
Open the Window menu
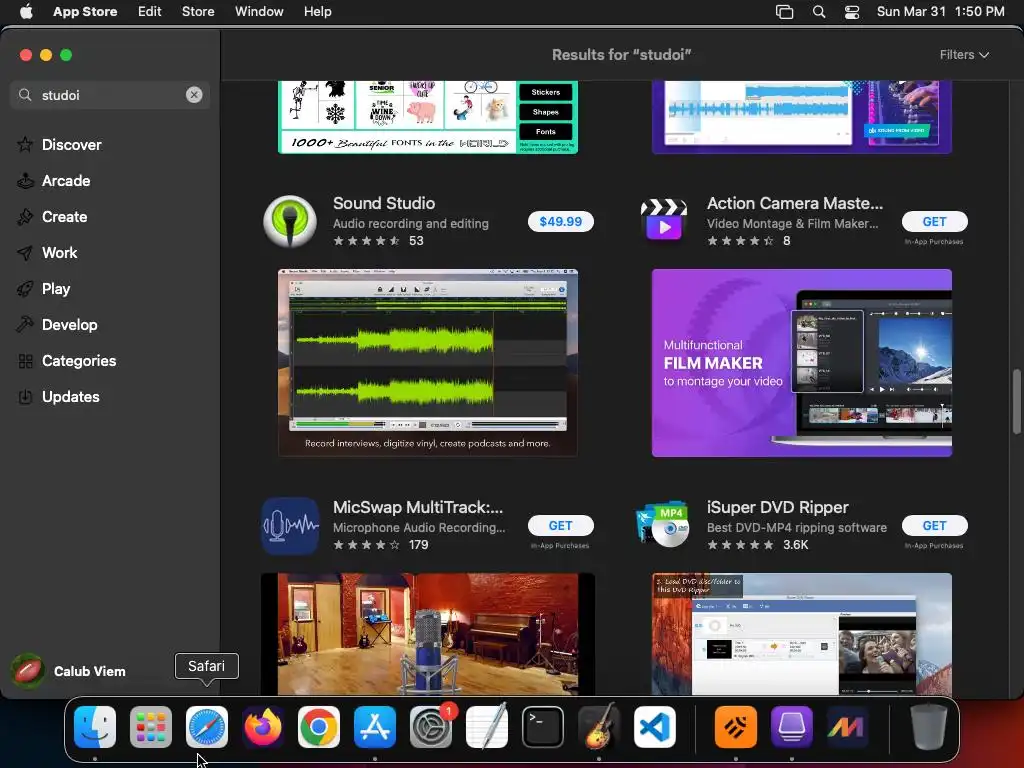259,11
